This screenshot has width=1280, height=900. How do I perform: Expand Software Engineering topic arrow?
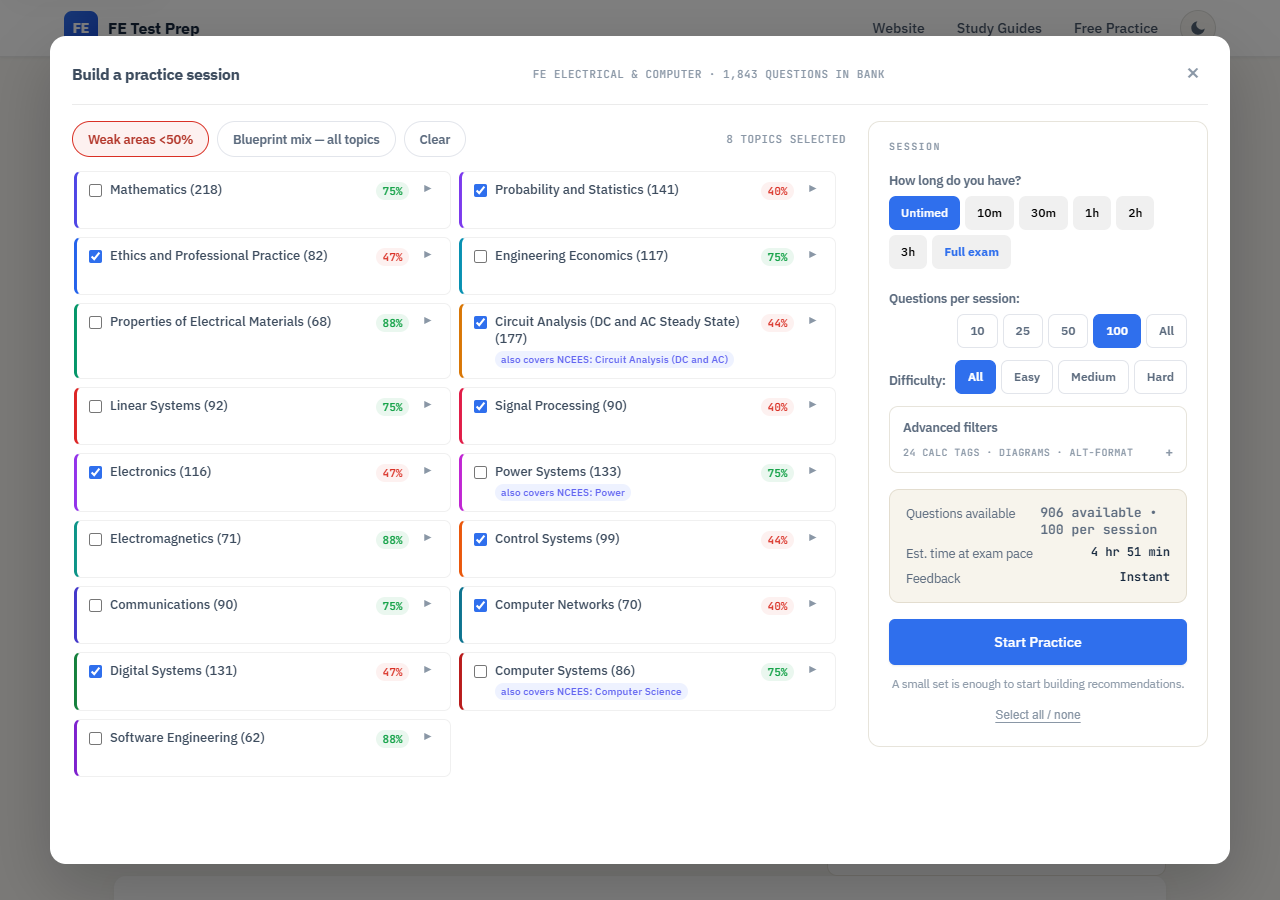[427, 736]
